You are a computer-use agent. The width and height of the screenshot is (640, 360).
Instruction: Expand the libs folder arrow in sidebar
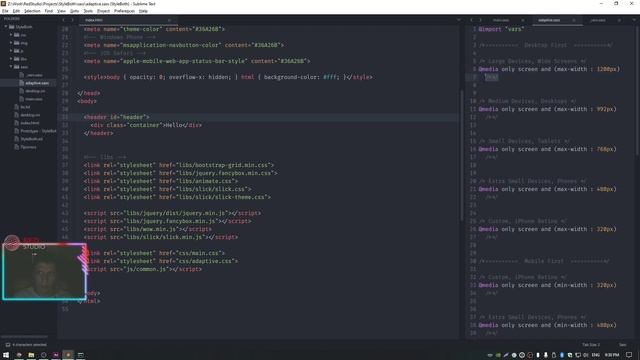tap(11, 59)
